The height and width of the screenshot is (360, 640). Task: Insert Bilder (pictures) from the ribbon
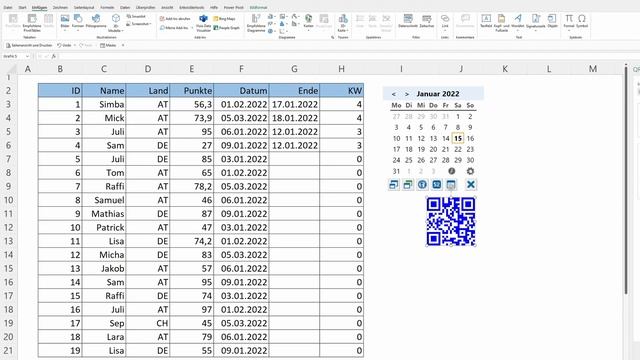[65, 21]
